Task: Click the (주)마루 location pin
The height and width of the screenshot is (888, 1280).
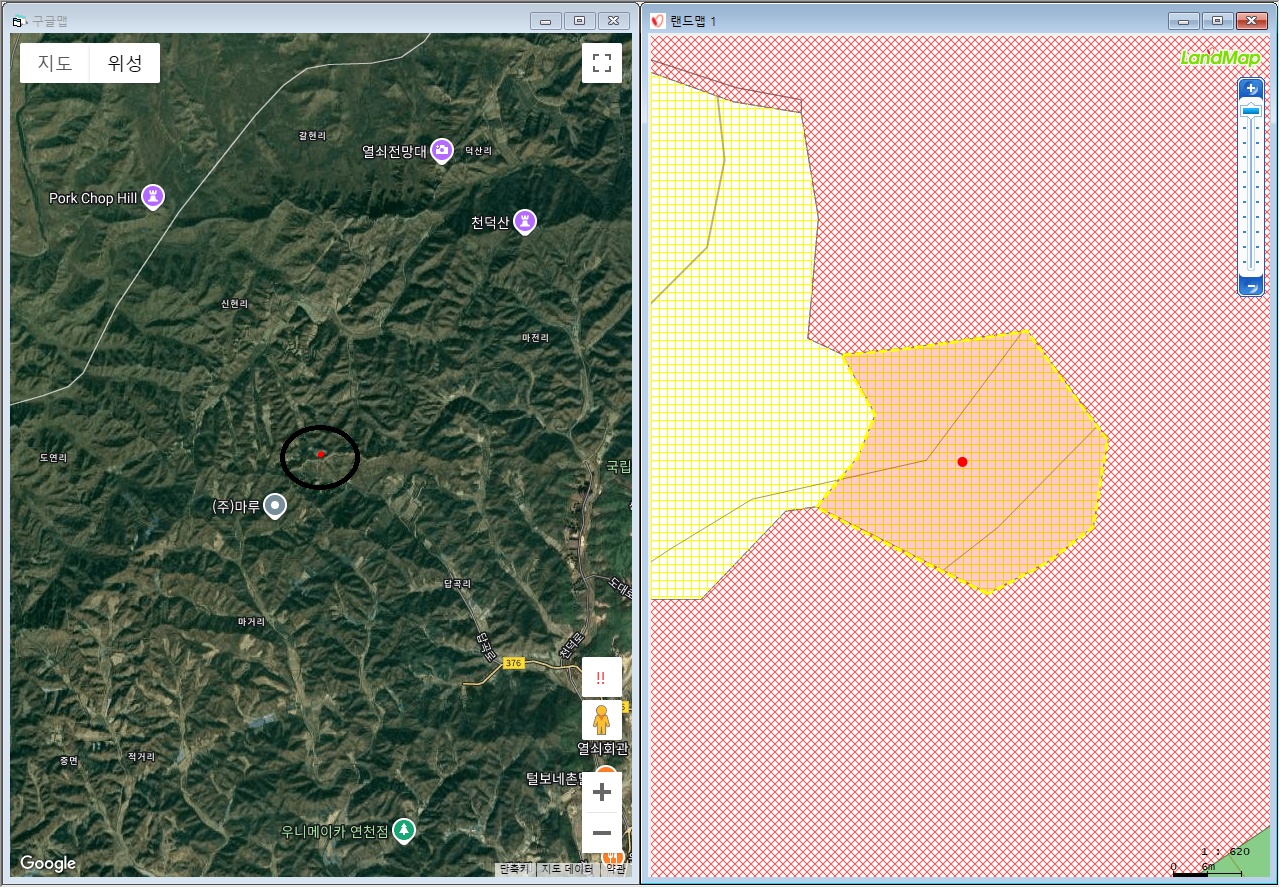Action: [x=275, y=506]
